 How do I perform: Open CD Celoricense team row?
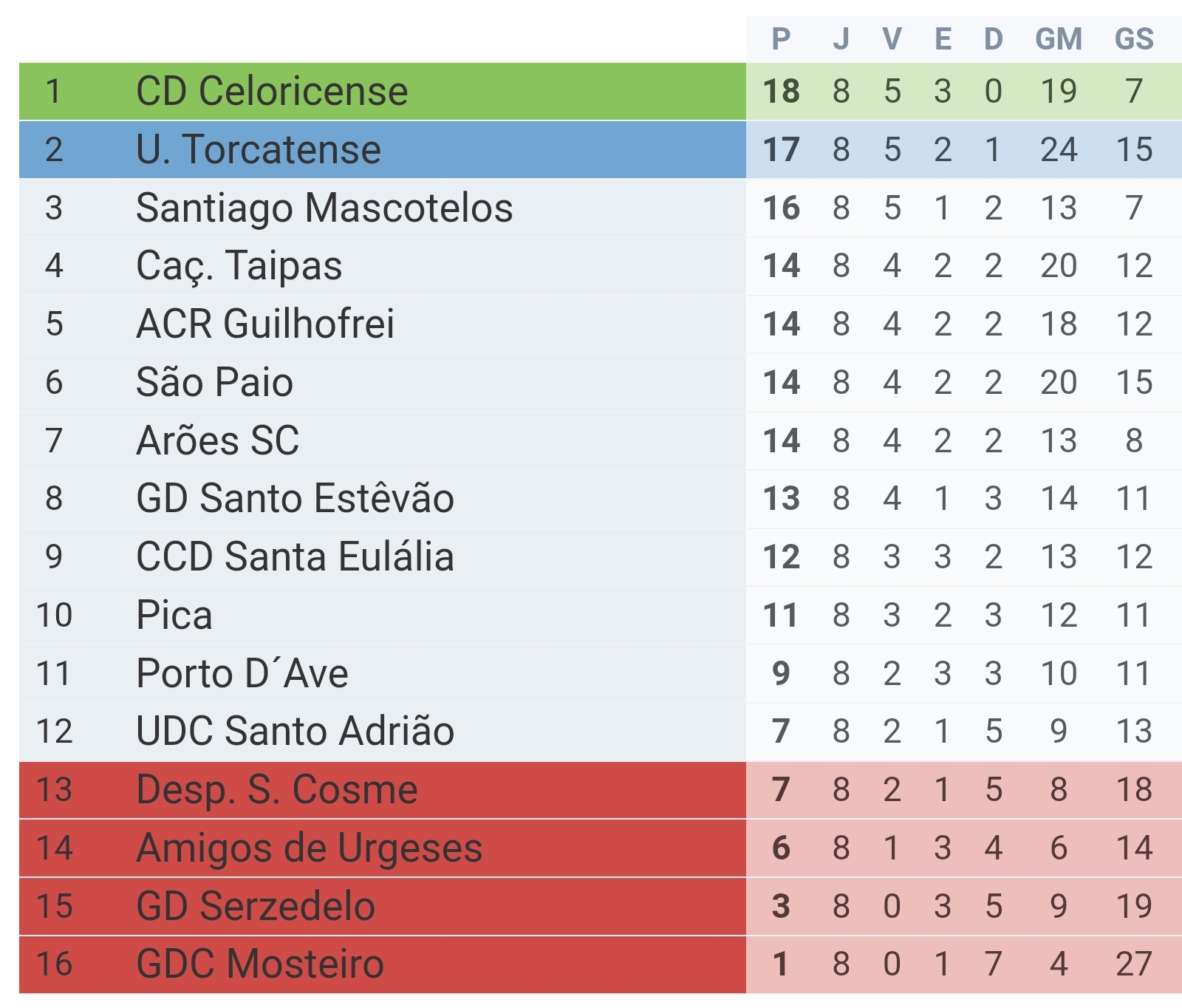600,92
